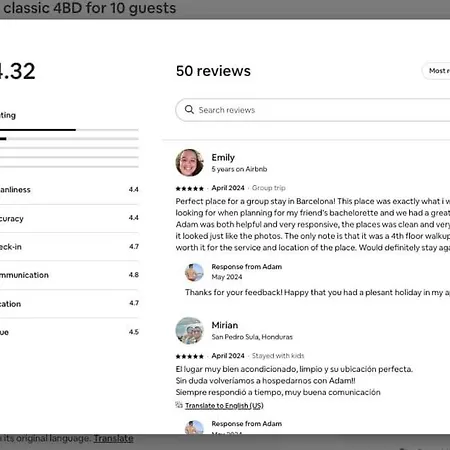Click the five-star rating on Emily's review
Viewport: 450px width, 450px height.
[190, 188]
